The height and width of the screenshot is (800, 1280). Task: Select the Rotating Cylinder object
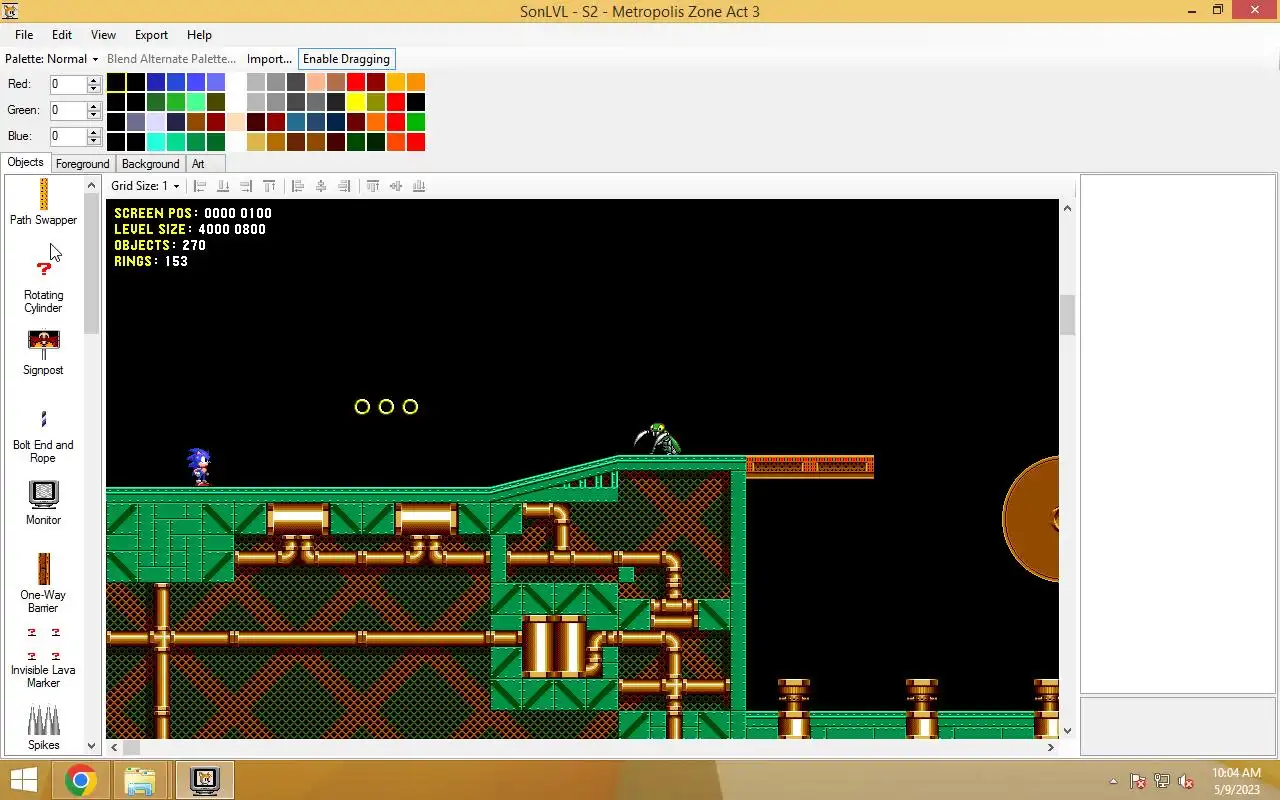tap(43, 286)
